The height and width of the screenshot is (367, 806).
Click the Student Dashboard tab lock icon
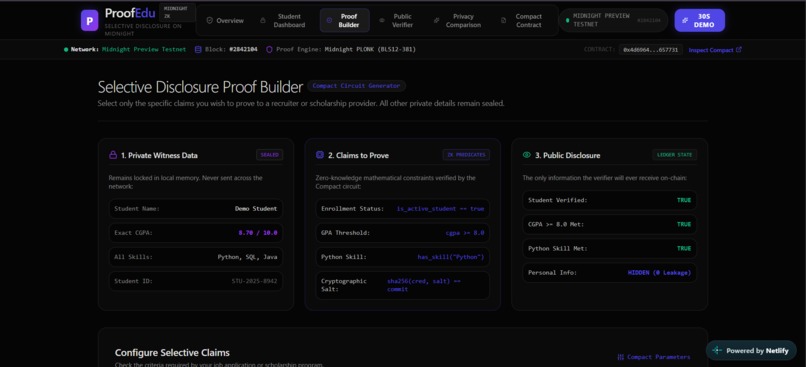pyautogui.click(x=263, y=21)
